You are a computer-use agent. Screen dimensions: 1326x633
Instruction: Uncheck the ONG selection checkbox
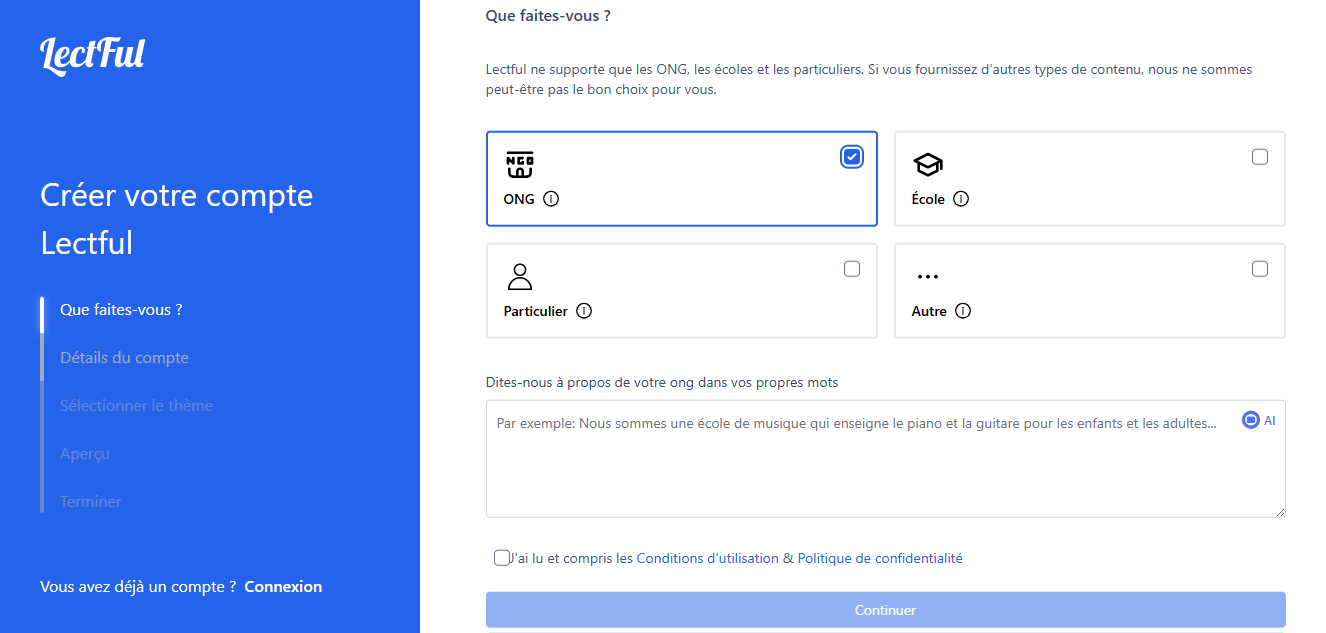(852, 156)
